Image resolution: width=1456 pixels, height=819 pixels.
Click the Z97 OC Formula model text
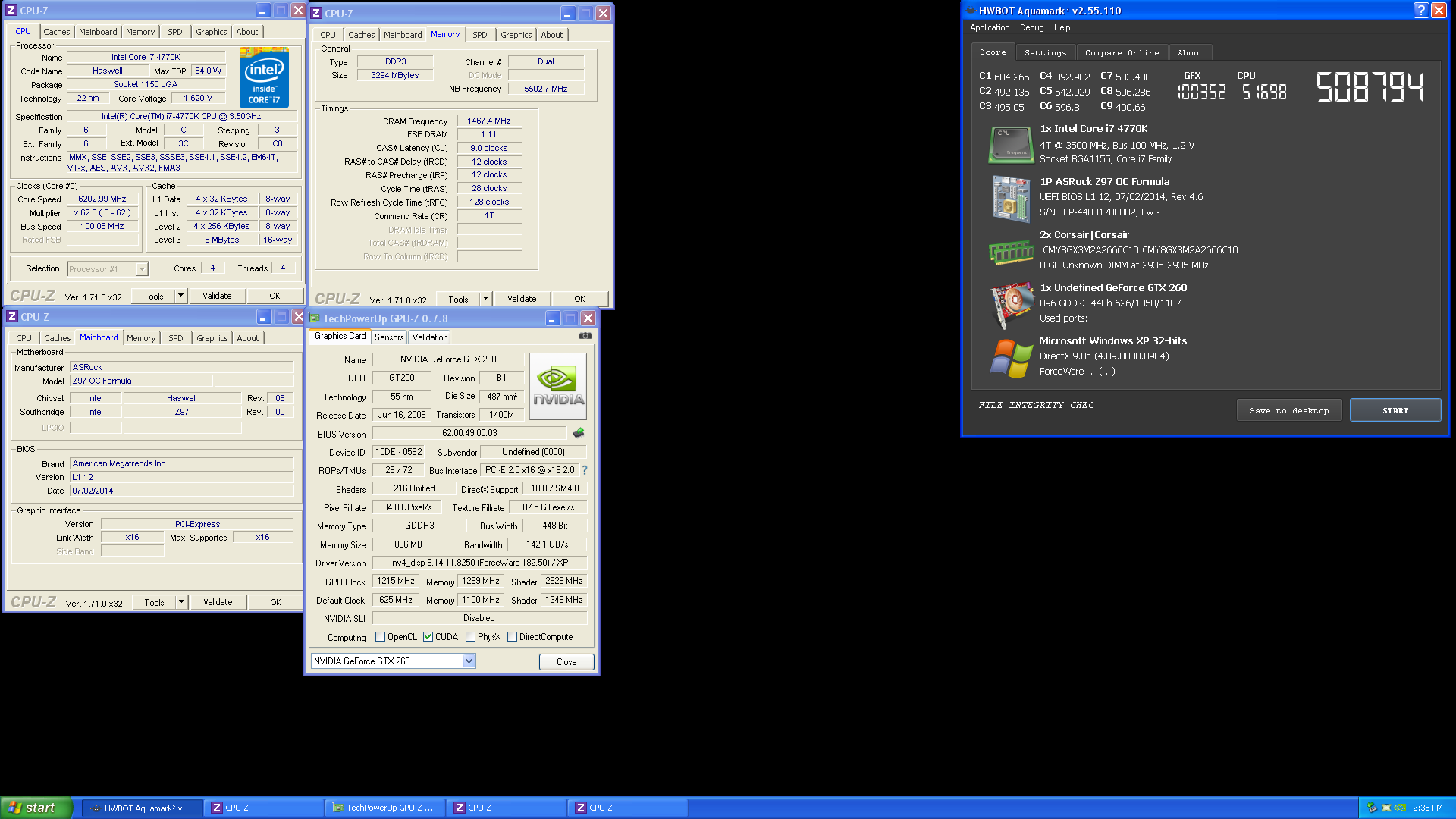[102, 381]
